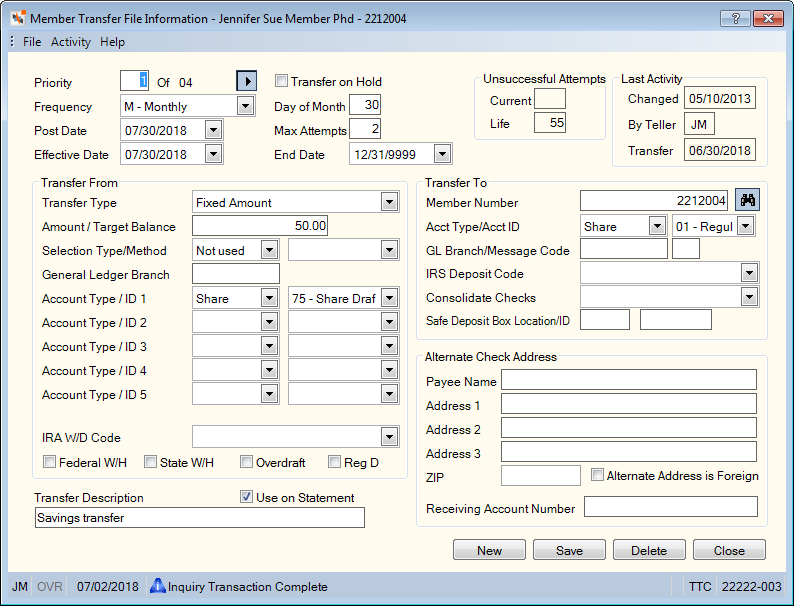Click the help question mark button
This screenshot has height=606, width=794.
735,19
